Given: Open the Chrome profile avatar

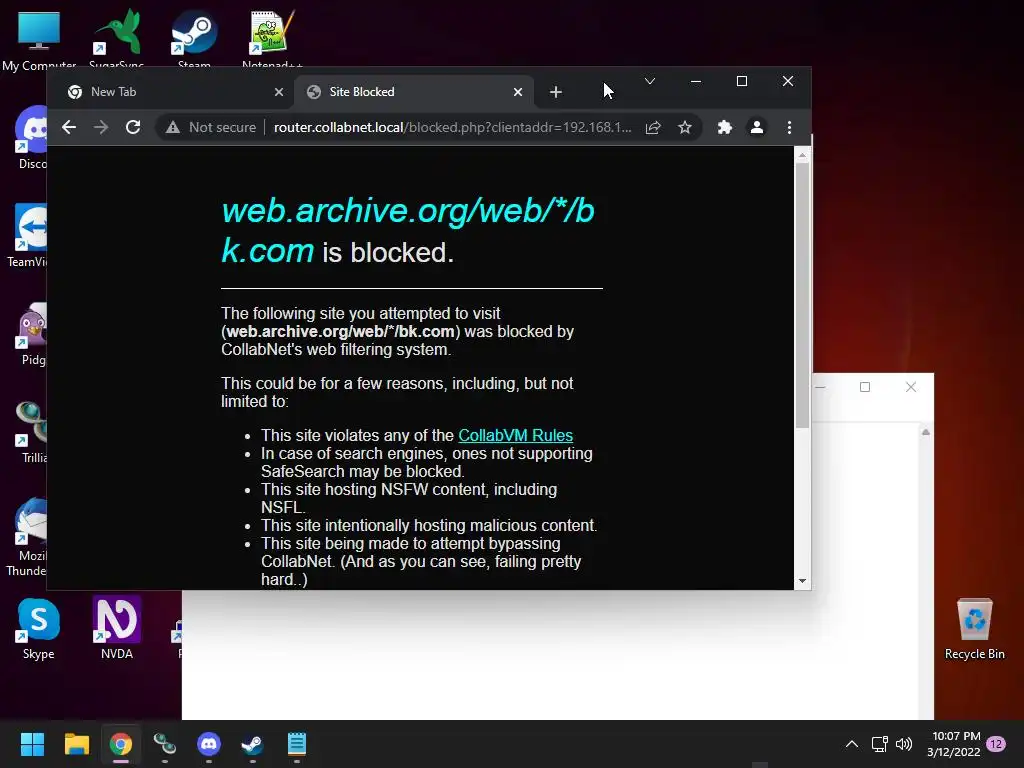Looking at the screenshot, I should pos(757,127).
